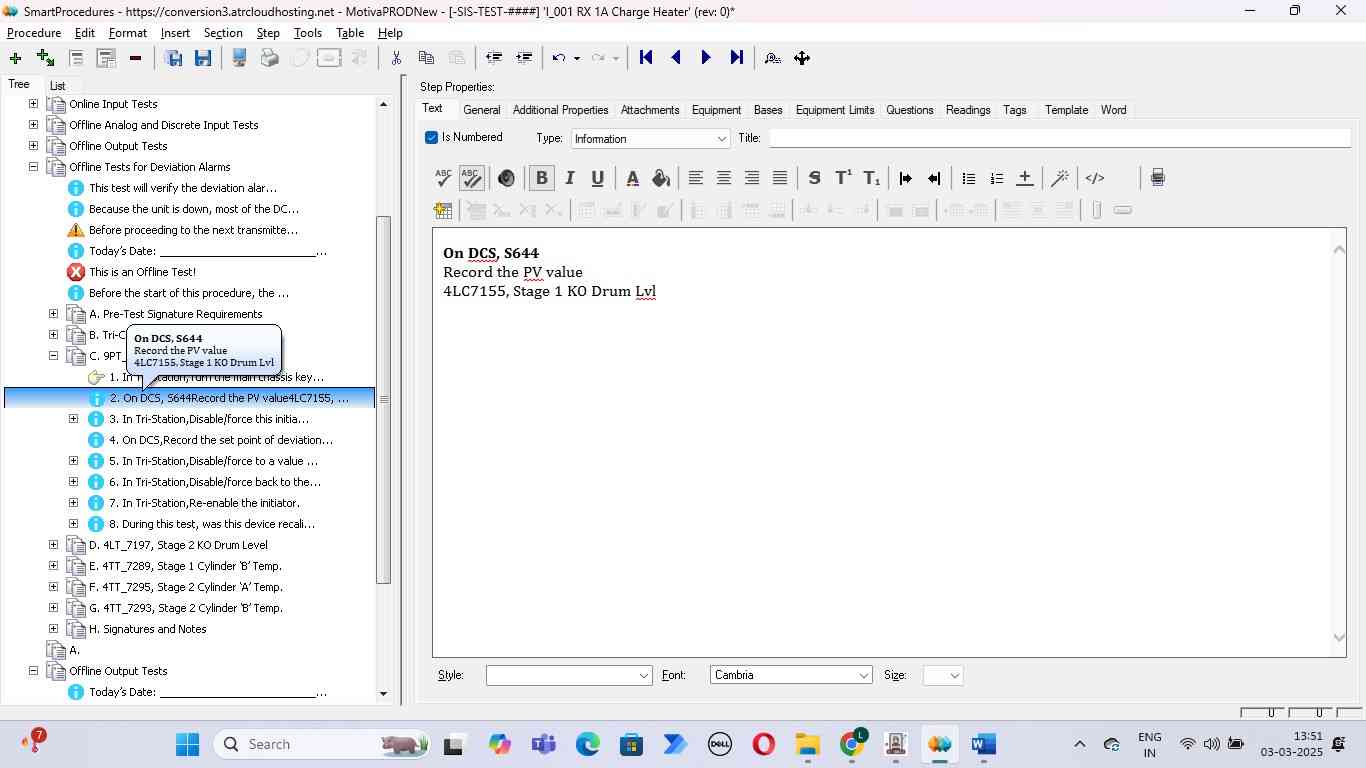Click the print icon in main toolbar
The height and width of the screenshot is (768, 1366).
(269, 58)
